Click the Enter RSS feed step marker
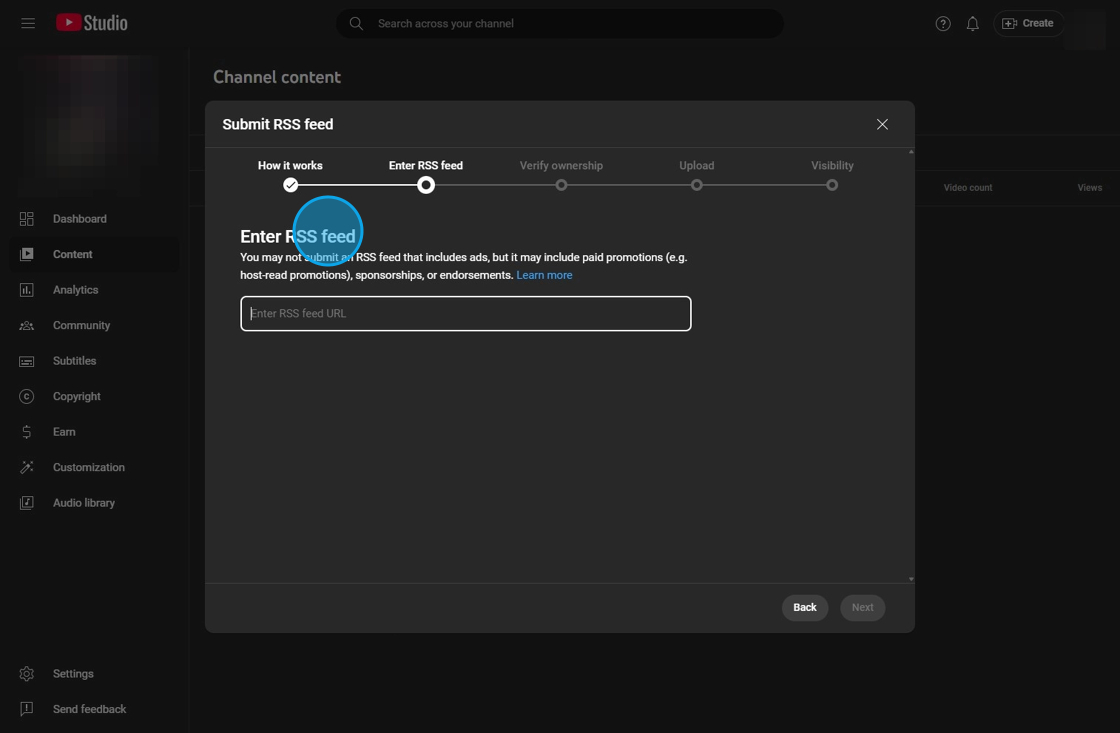This screenshot has width=1120, height=733. coord(426,185)
